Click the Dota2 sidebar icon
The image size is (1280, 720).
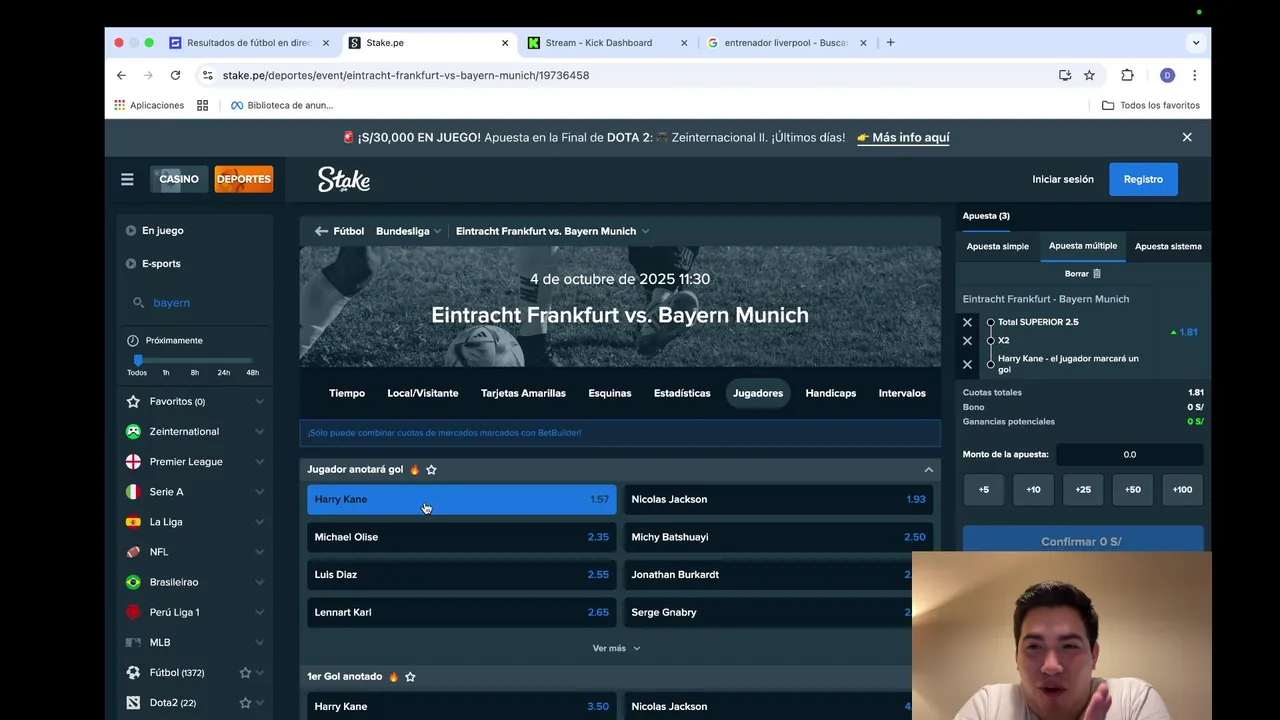(x=133, y=703)
